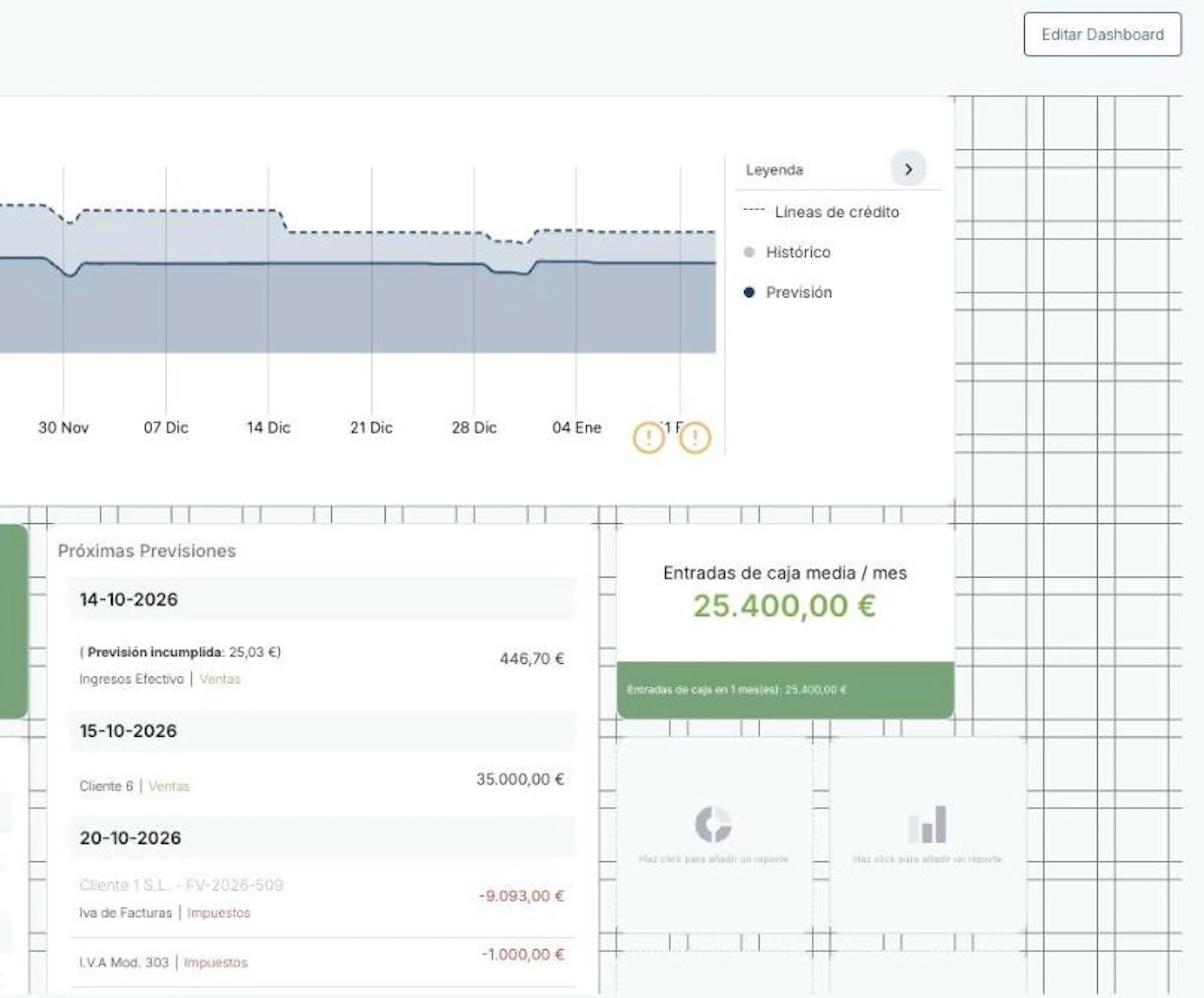1204x998 pixels.
Task: Click the 25.400,00 € average inflow value
Action: (785, 606)
